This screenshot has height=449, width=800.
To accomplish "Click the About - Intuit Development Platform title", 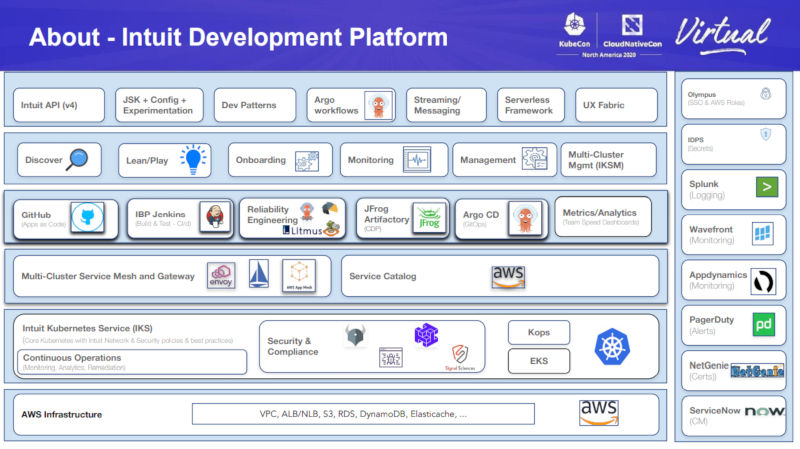I will pyautogui.click(x=238, y=37).
